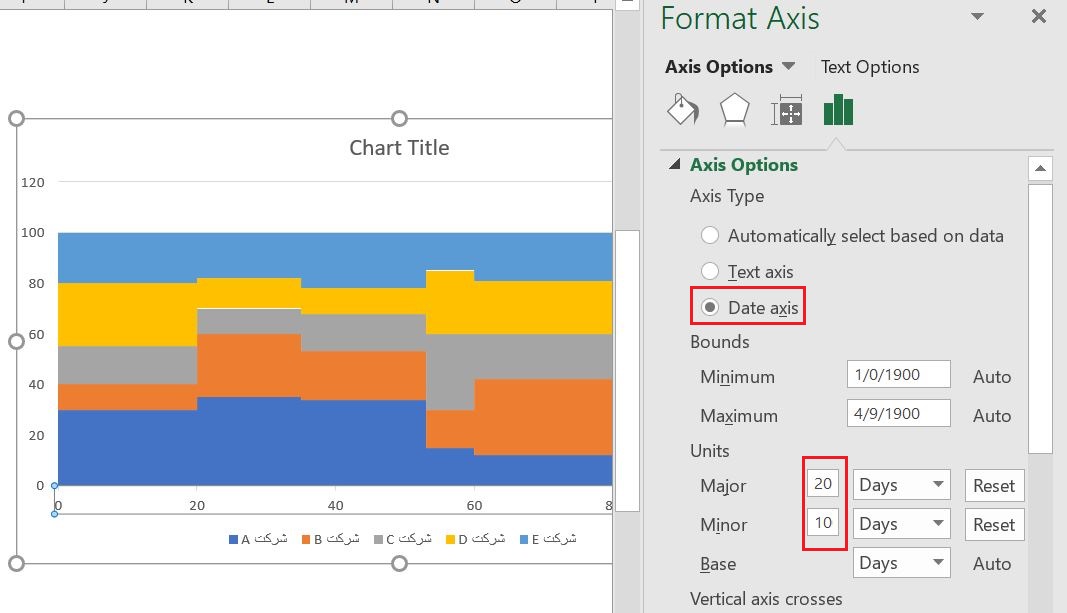Click the chart bottom-middle resize handle

point(399,563)
